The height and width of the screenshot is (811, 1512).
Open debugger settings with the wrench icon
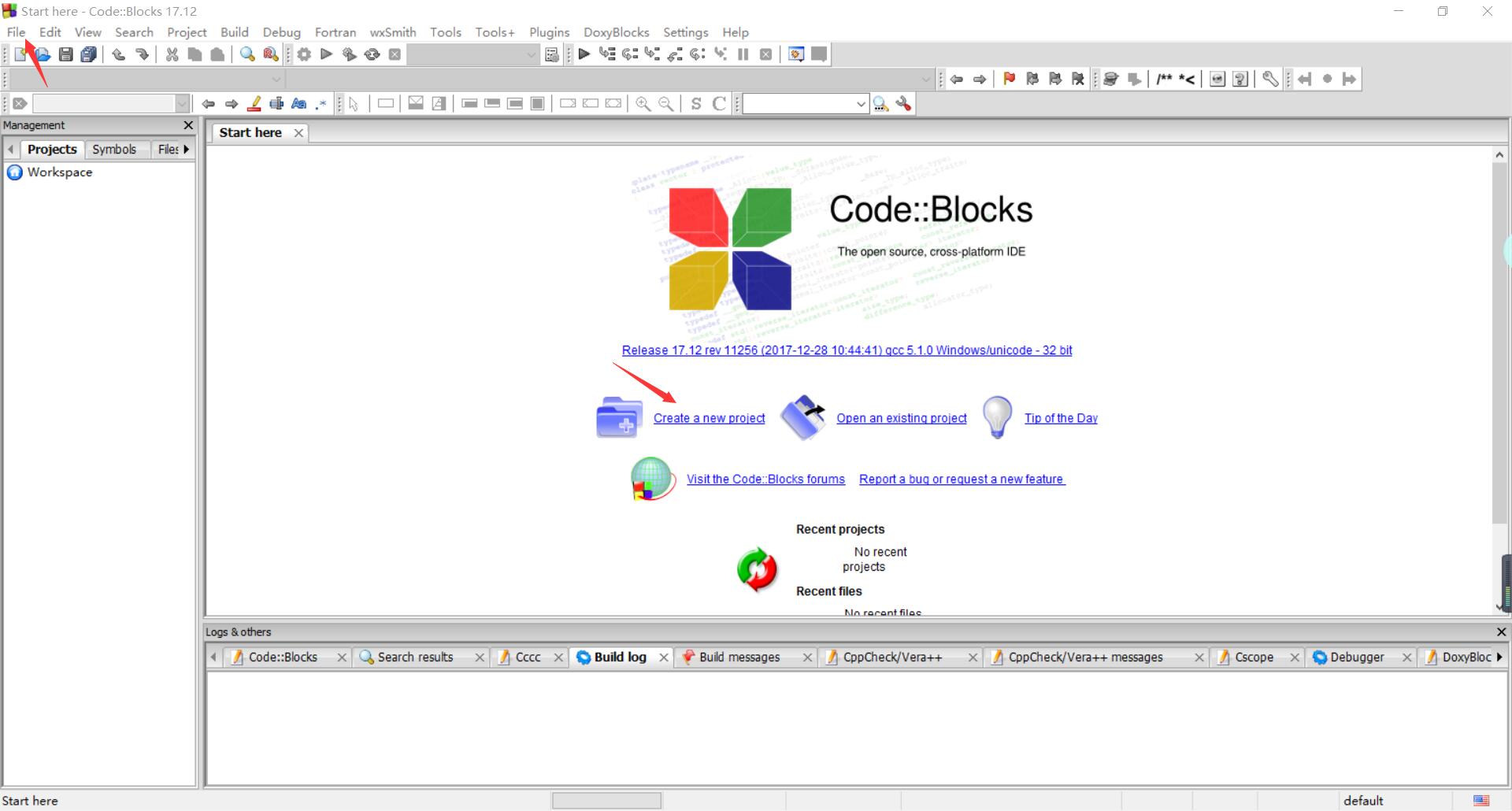(1269, 79)
